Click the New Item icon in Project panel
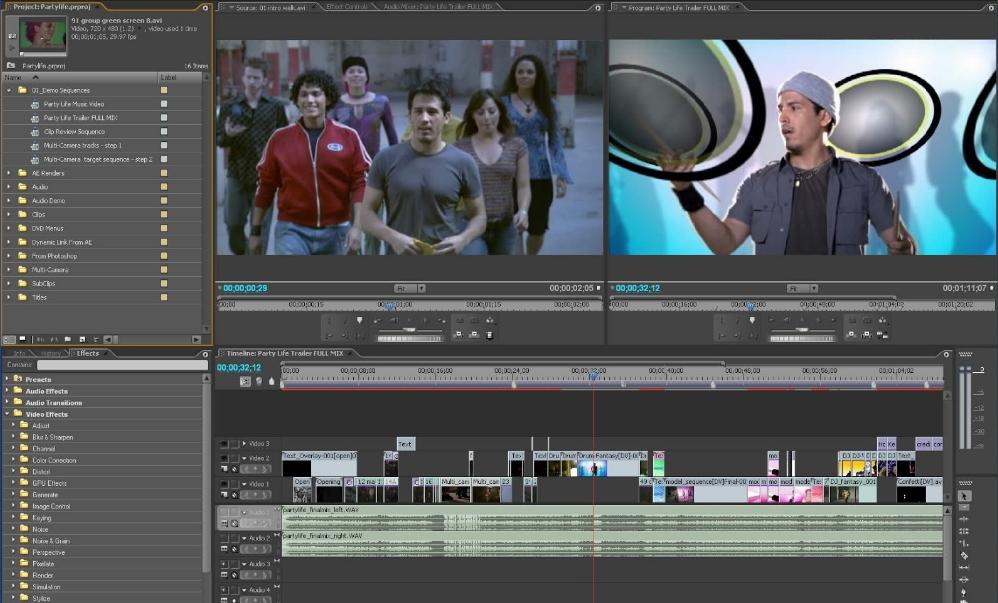 pos(82,339)
